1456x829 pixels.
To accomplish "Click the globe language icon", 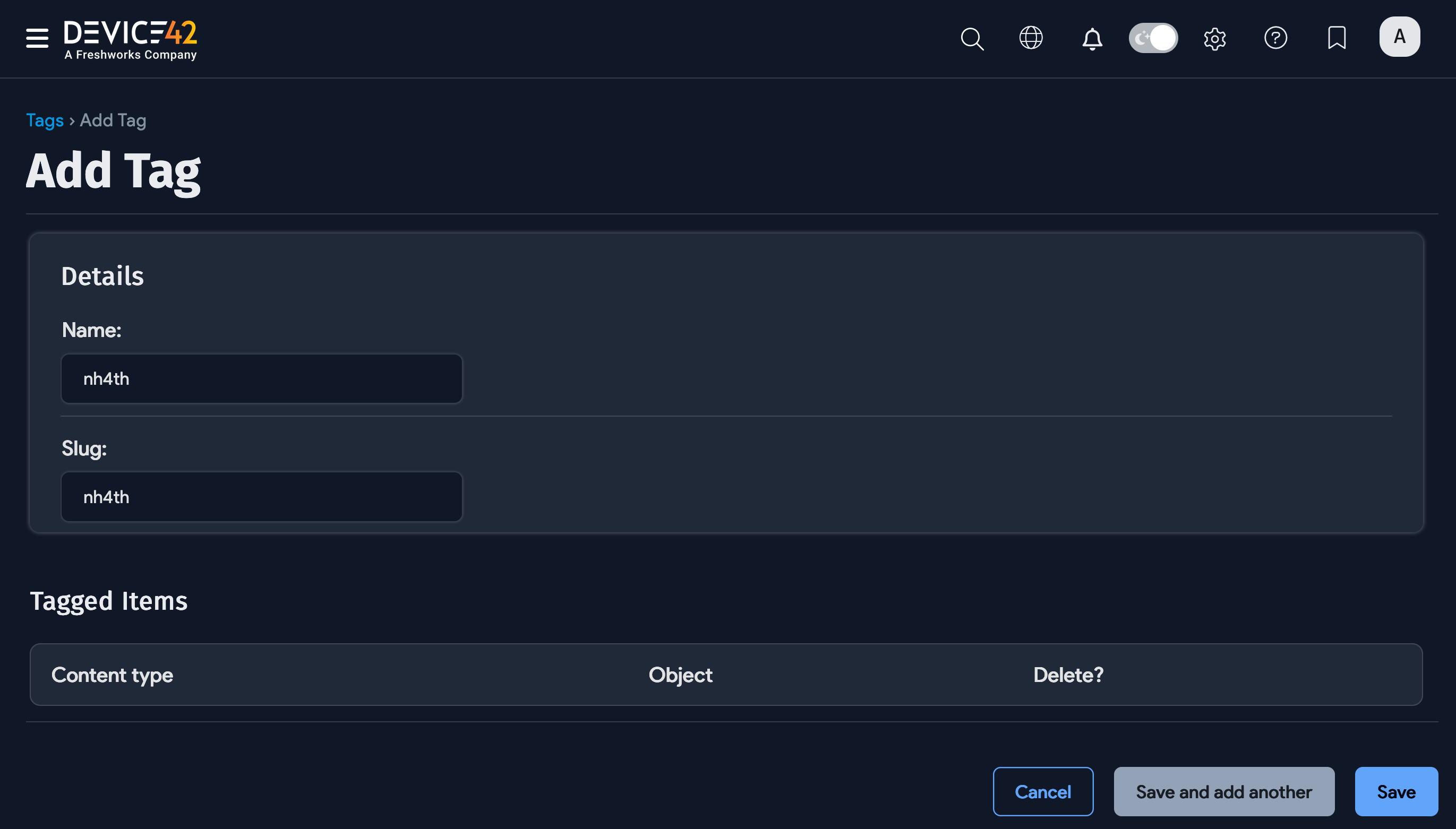I will (1031, 38).
